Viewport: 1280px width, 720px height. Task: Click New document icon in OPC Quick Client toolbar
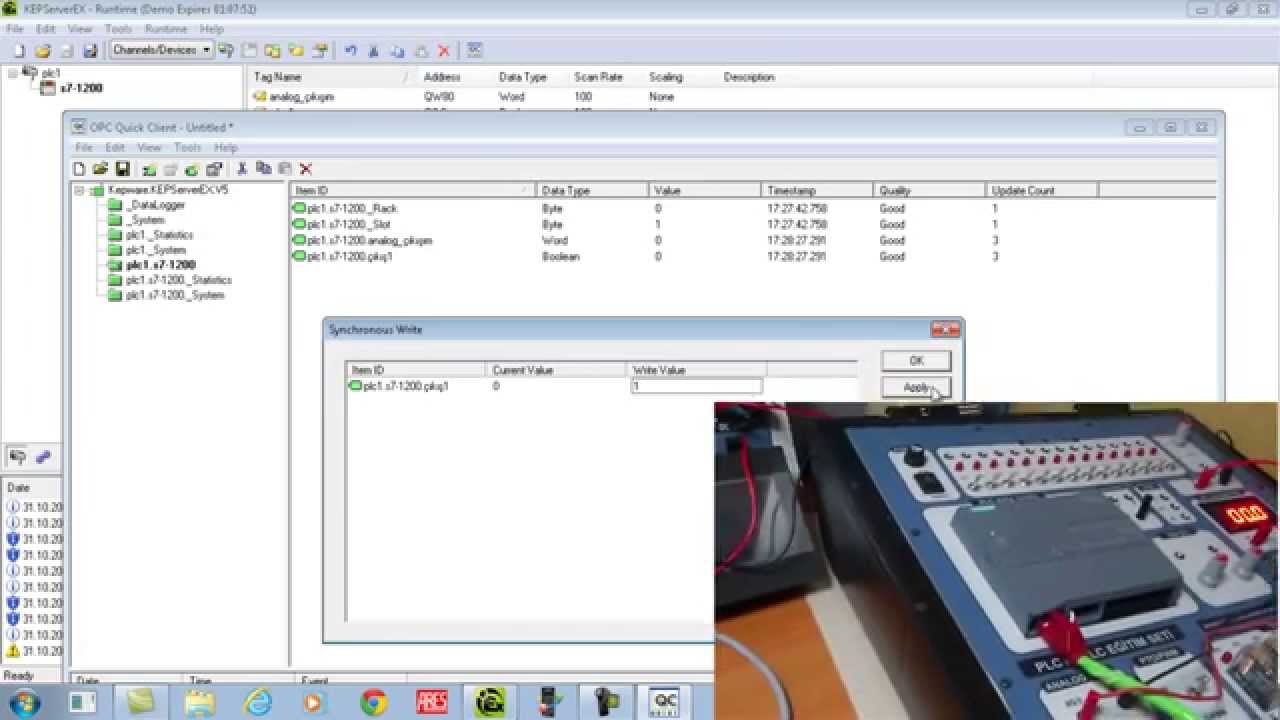[79, 169]
